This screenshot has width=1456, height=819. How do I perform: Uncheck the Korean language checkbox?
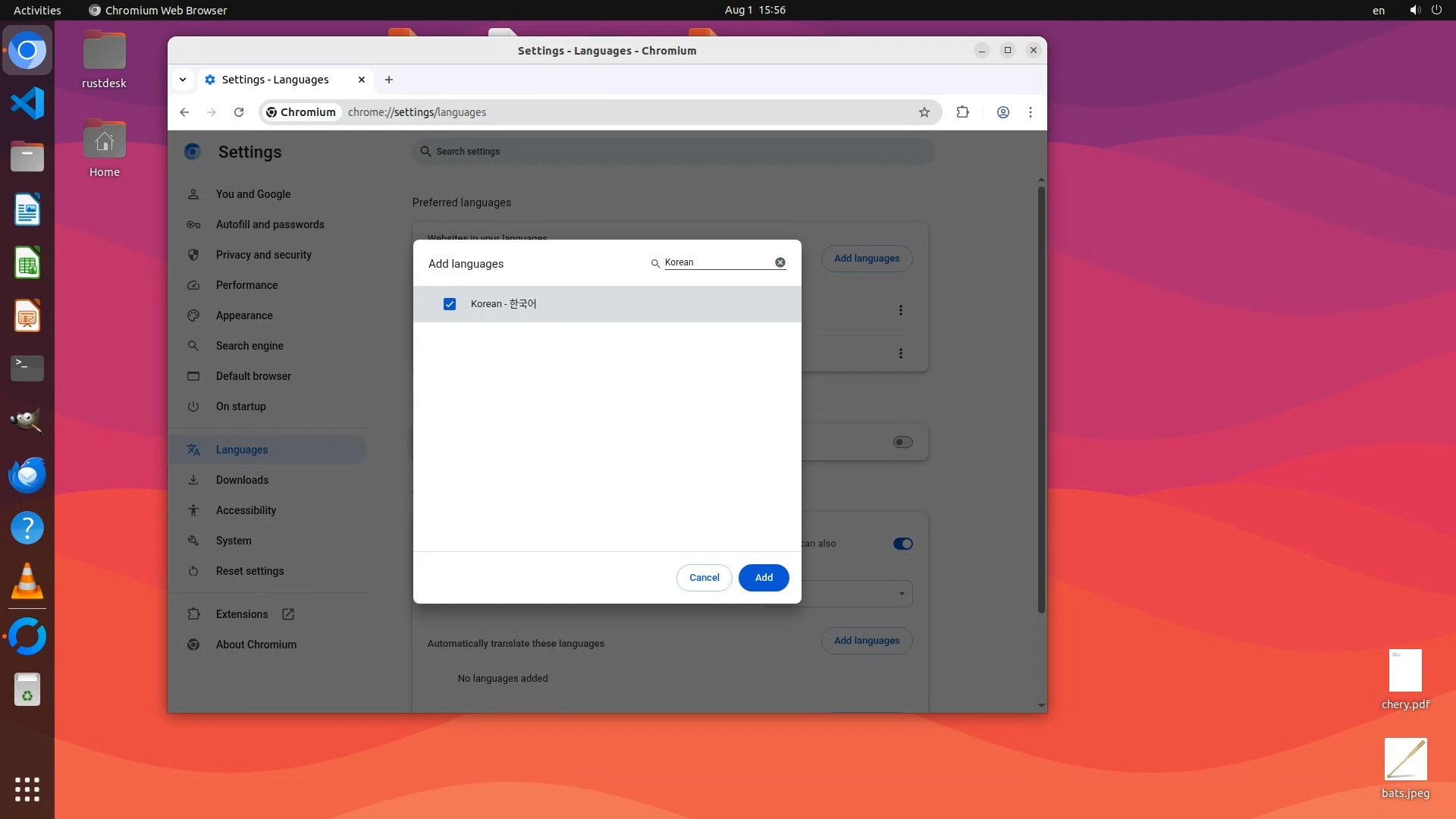450,304
